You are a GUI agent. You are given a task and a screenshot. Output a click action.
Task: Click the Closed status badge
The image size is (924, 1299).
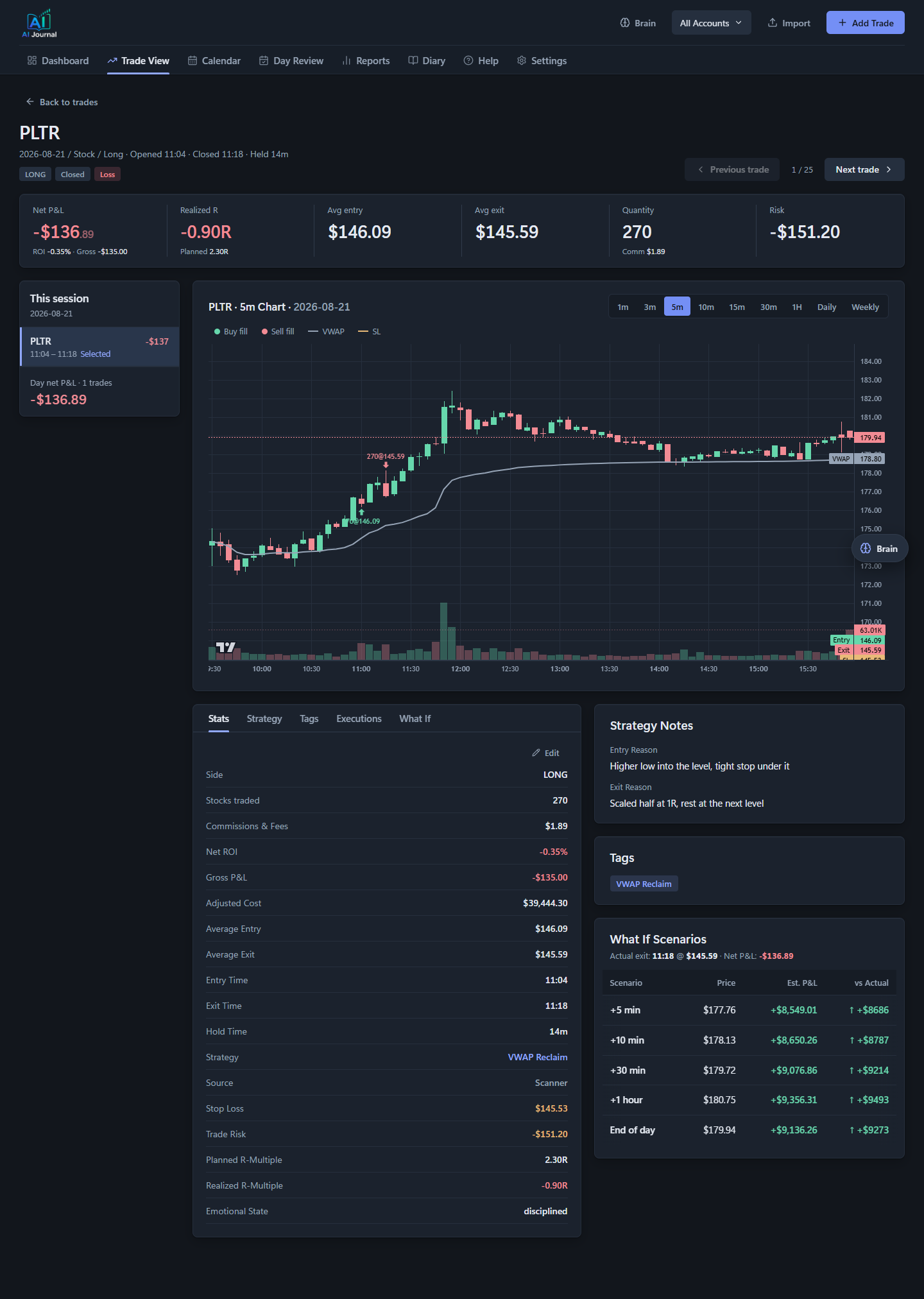(73, 175)
